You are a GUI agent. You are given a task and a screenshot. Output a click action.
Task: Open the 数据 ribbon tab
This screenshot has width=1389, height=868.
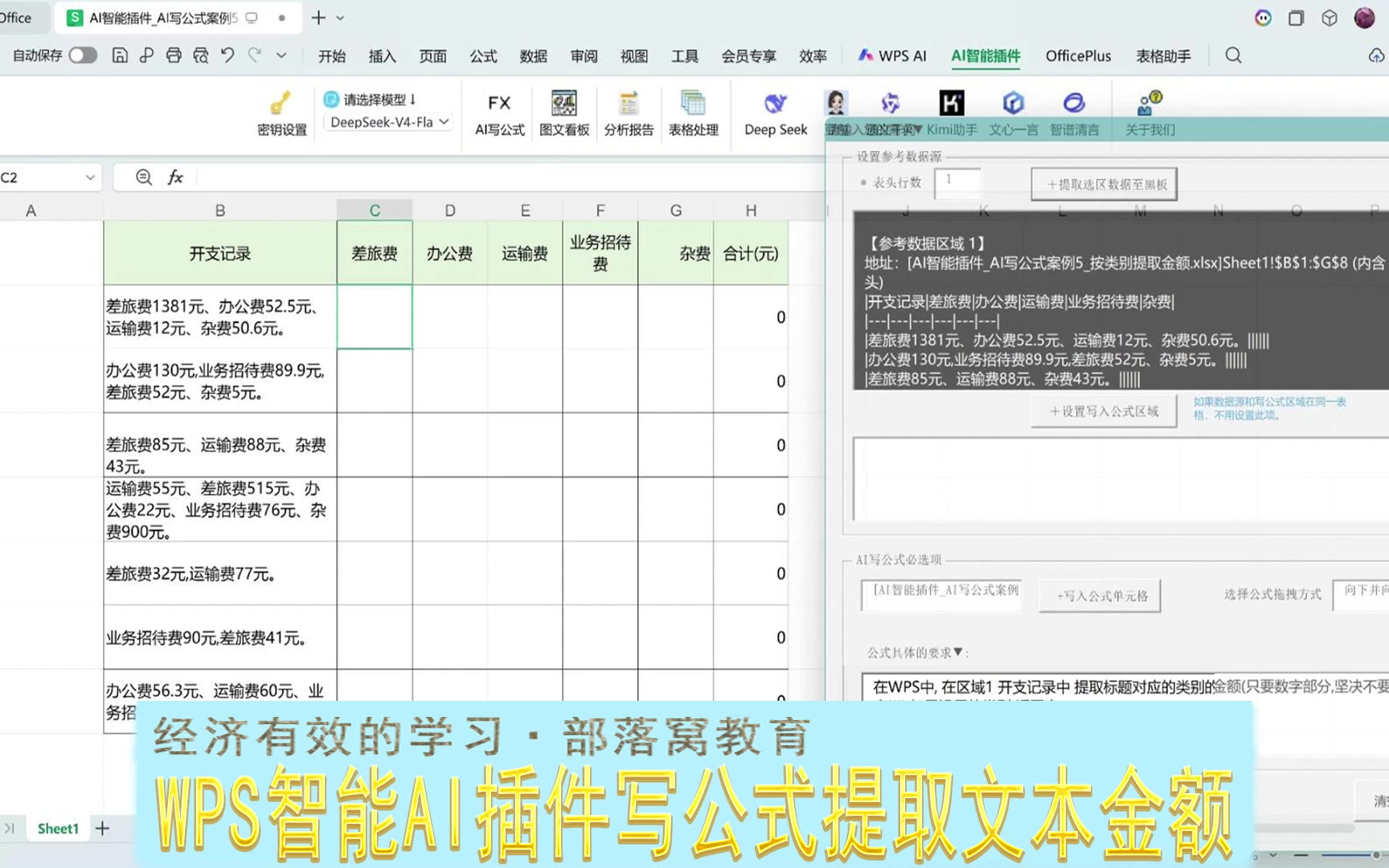coord(534,56)
